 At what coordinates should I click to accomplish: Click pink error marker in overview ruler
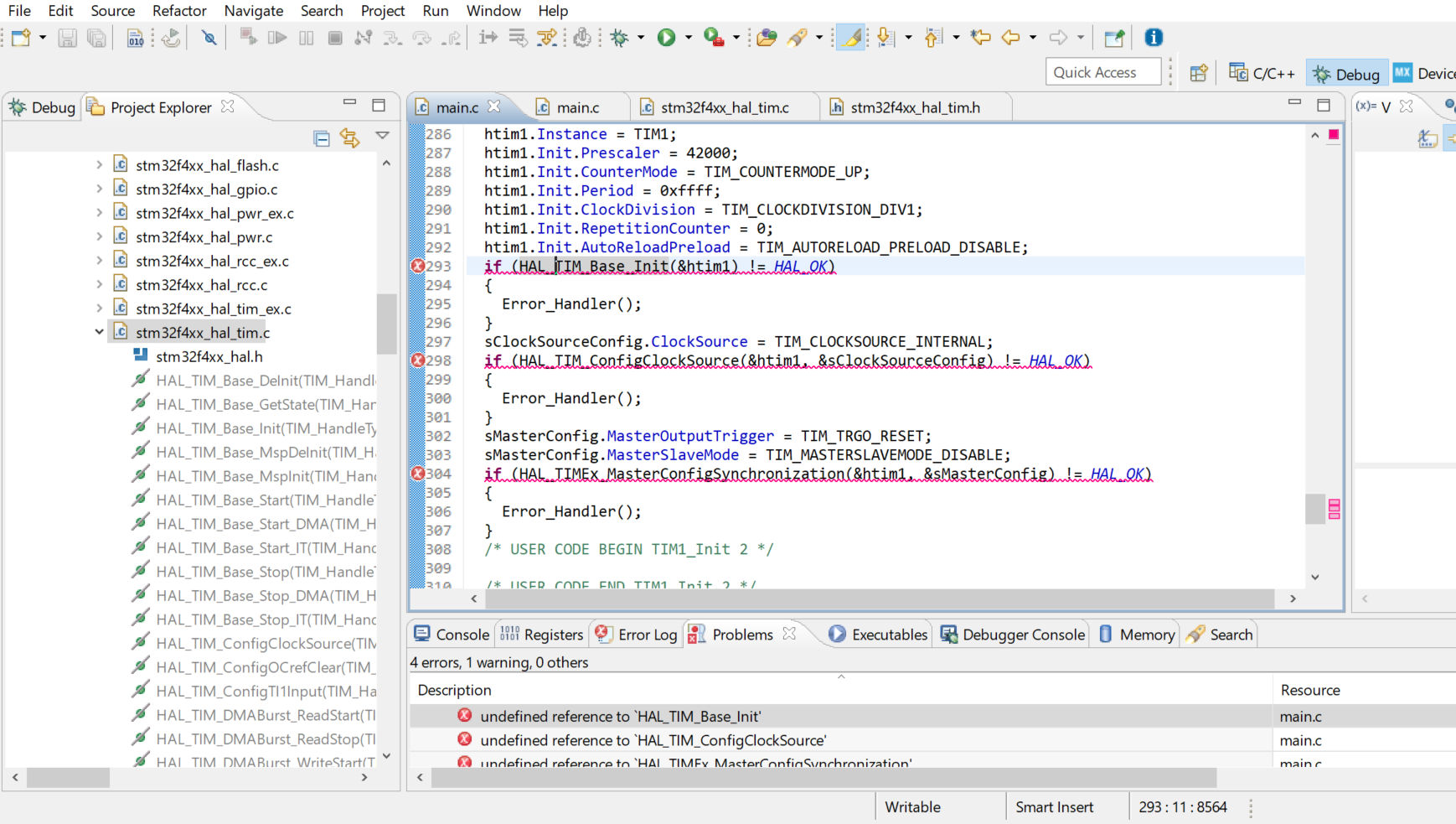[1335, 509]
